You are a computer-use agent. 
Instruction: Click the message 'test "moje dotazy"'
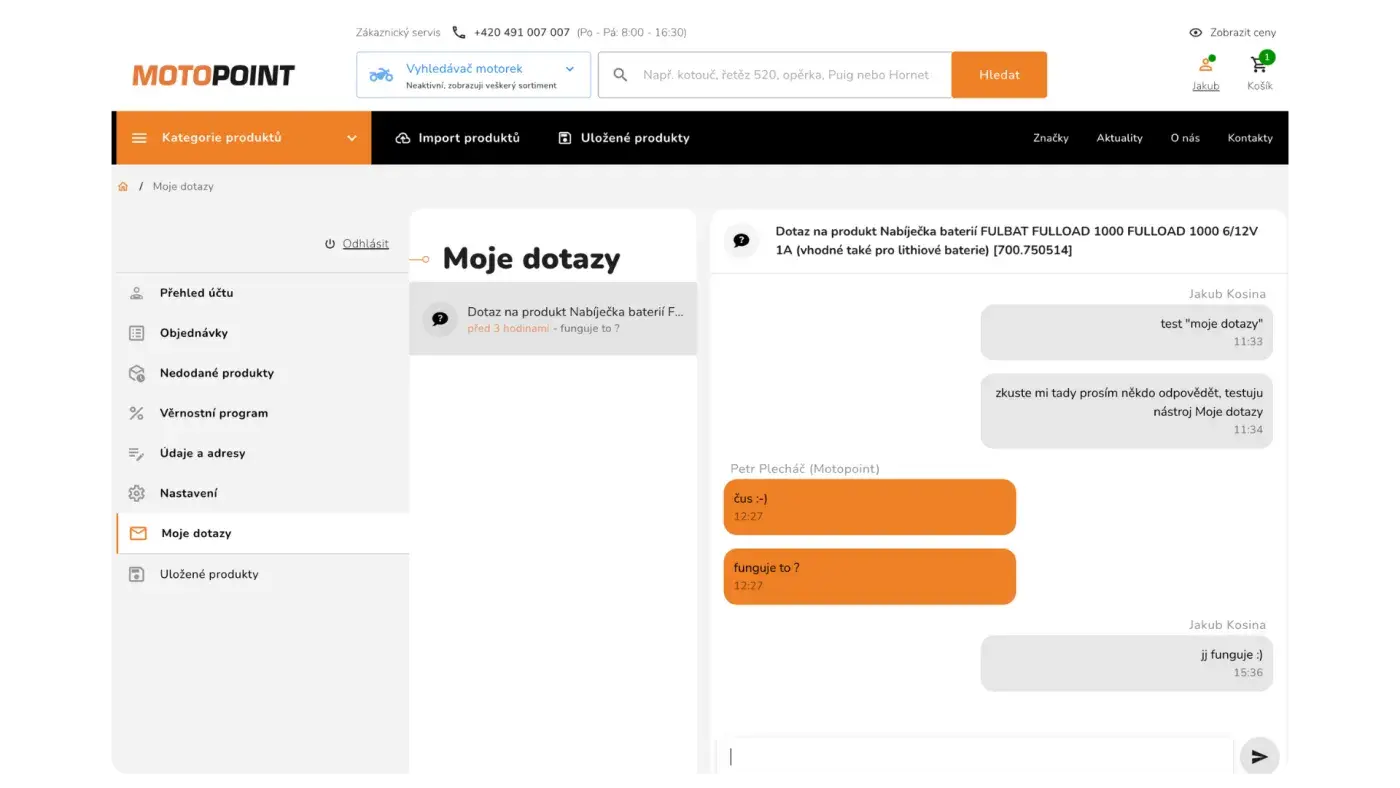(1127, 332)
